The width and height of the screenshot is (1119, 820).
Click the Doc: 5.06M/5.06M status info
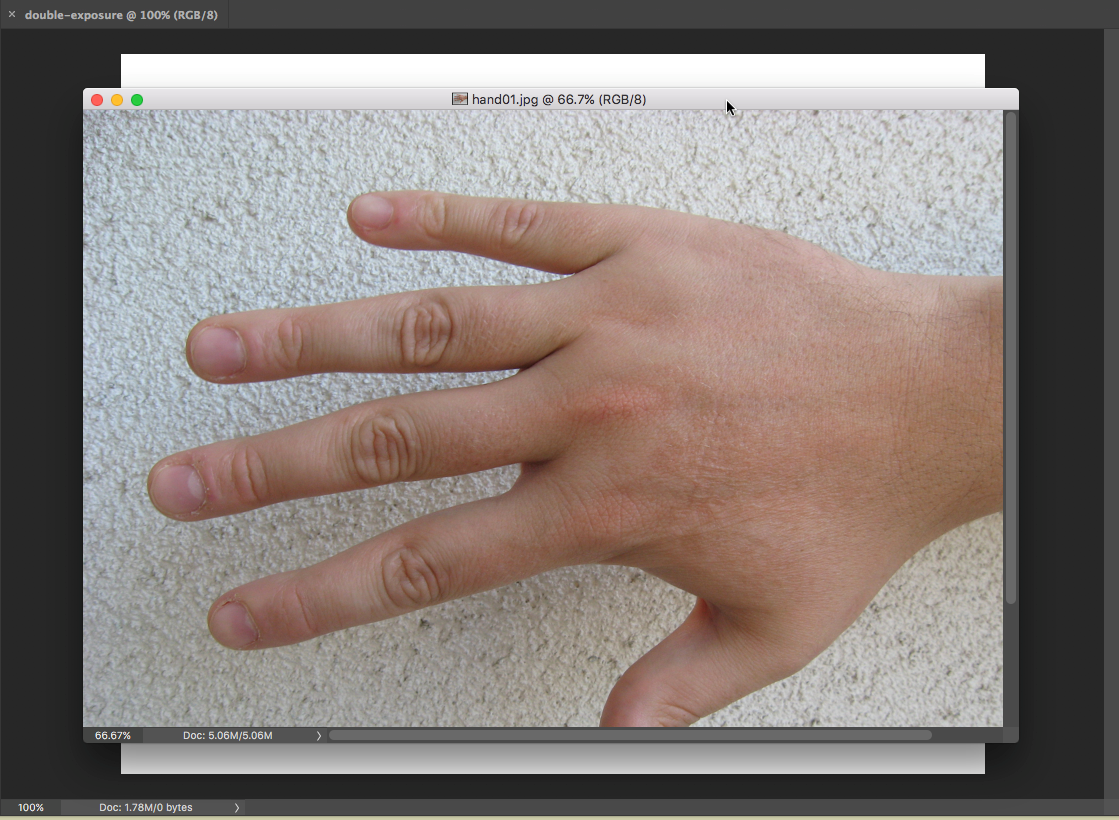pos(227,735)
